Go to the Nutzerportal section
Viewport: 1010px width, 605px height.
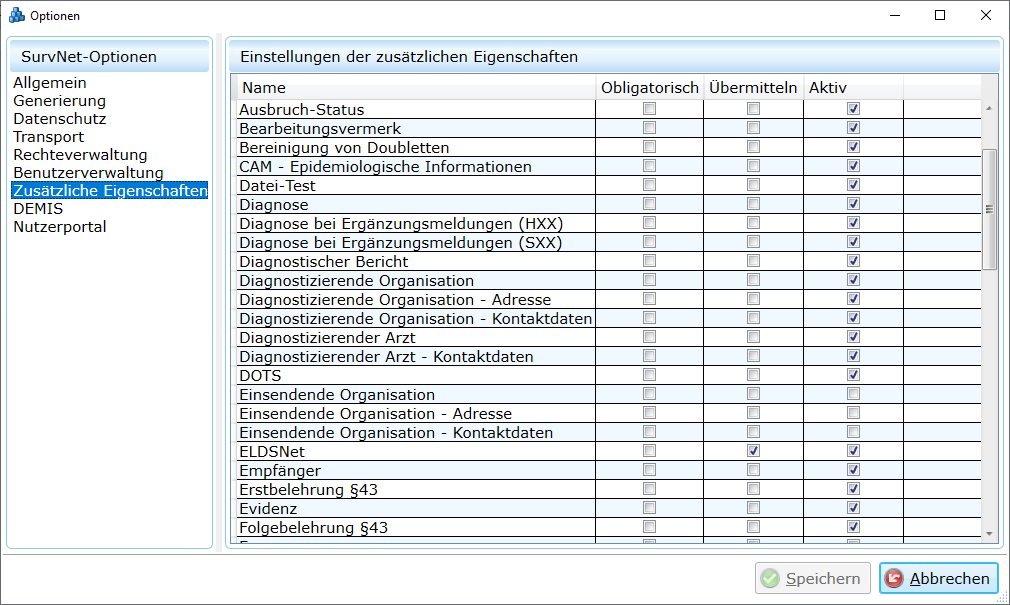(x=60, y=227)
